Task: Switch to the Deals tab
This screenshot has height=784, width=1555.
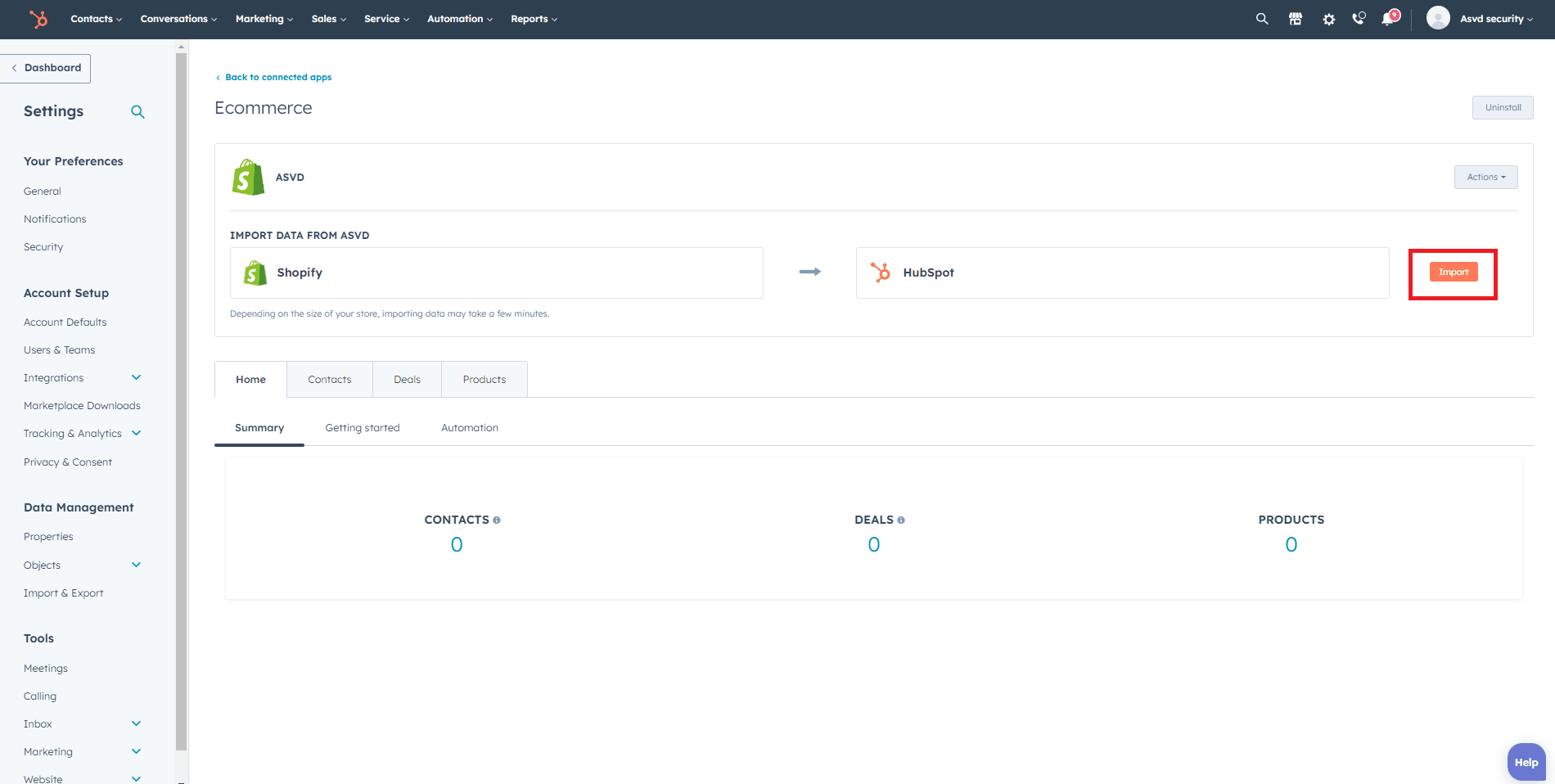Action: [407, 380]
